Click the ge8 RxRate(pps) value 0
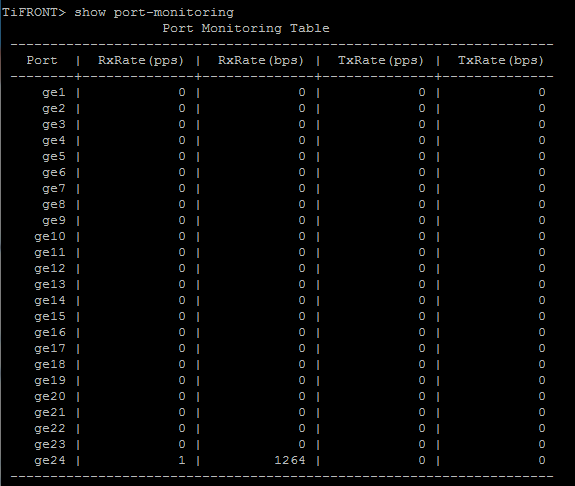This screenshot has width=575, height=486. 182,204
